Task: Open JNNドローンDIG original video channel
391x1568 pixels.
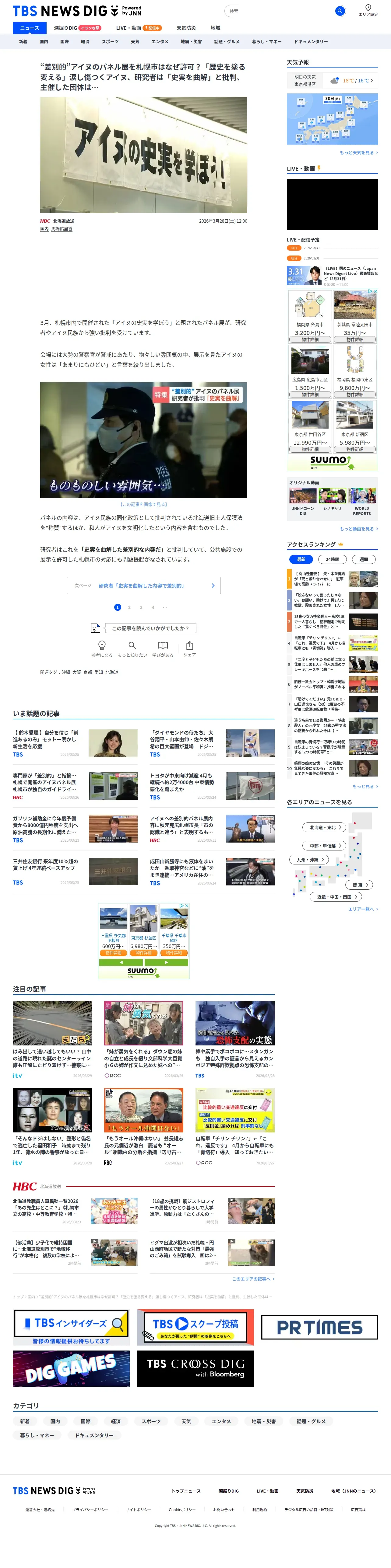Action: (303, 502)
